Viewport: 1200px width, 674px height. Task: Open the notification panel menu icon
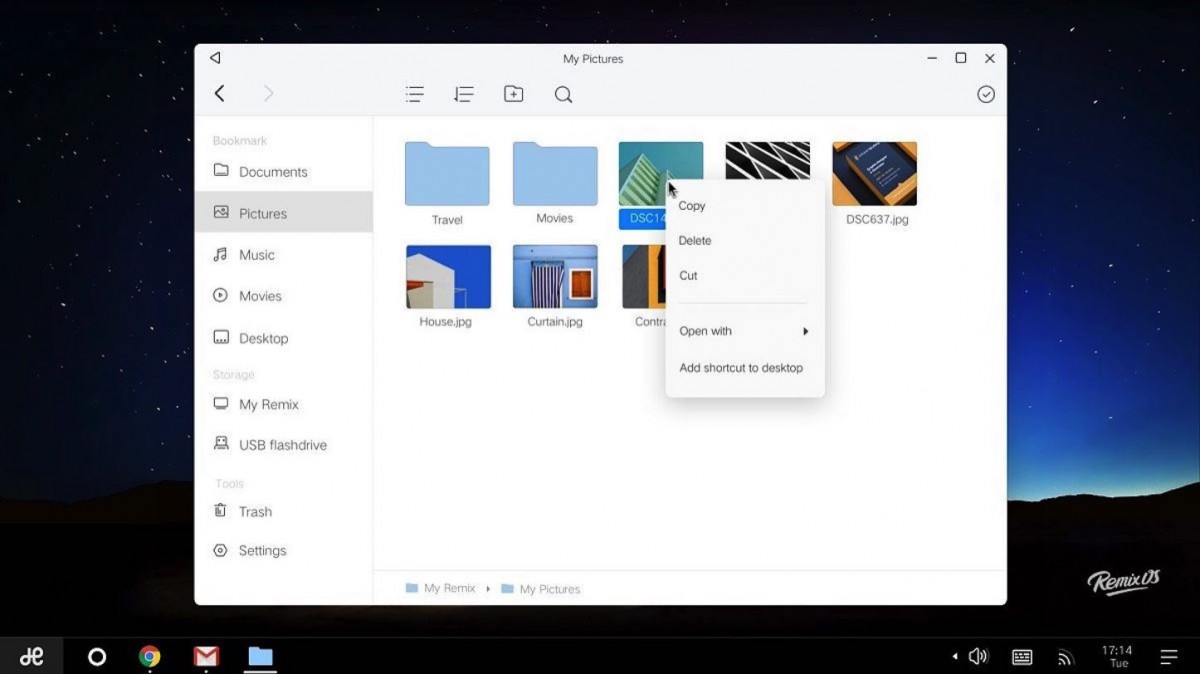coord(1168,657)
